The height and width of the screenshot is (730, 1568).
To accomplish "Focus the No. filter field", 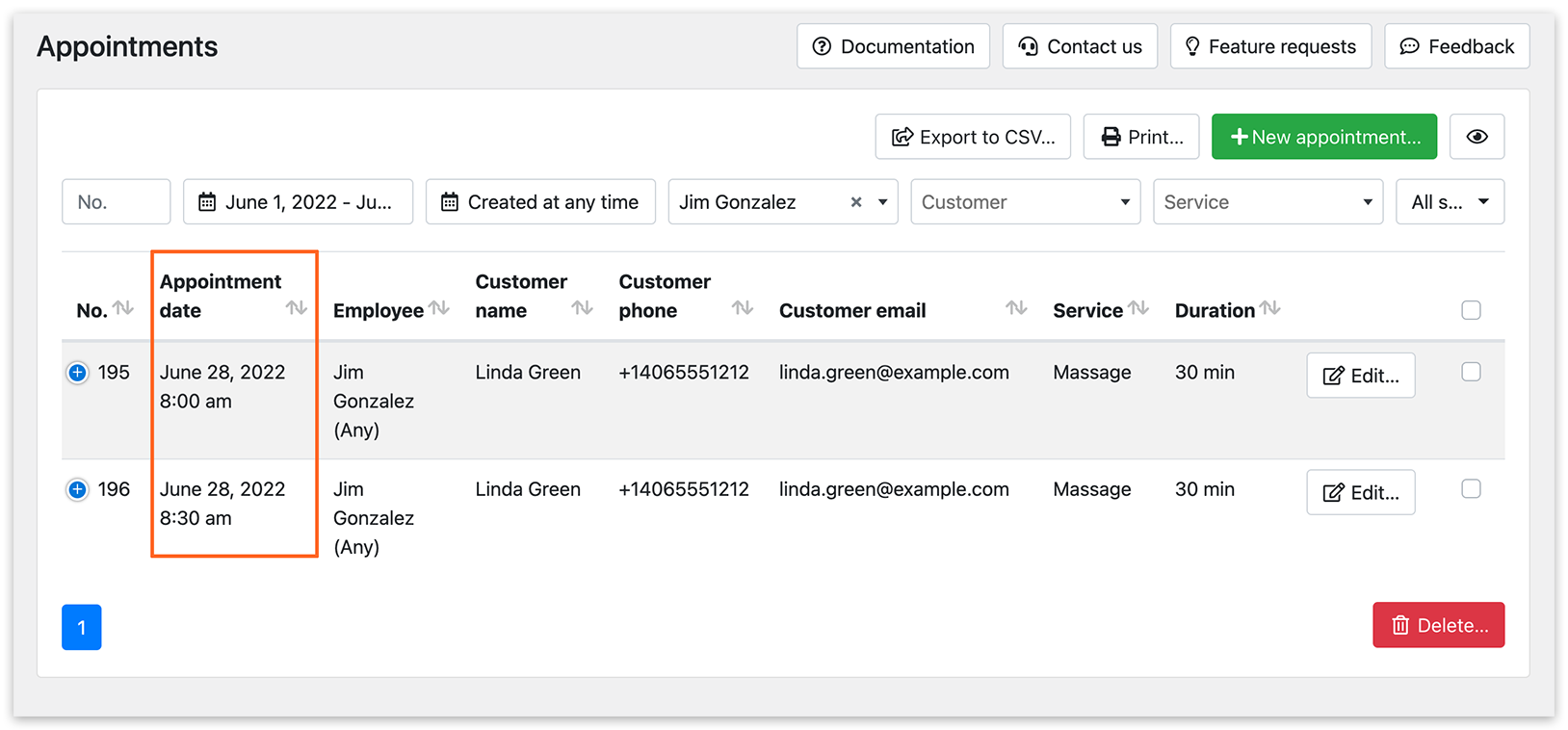I will pyautogui.click(x=117, y=202).
